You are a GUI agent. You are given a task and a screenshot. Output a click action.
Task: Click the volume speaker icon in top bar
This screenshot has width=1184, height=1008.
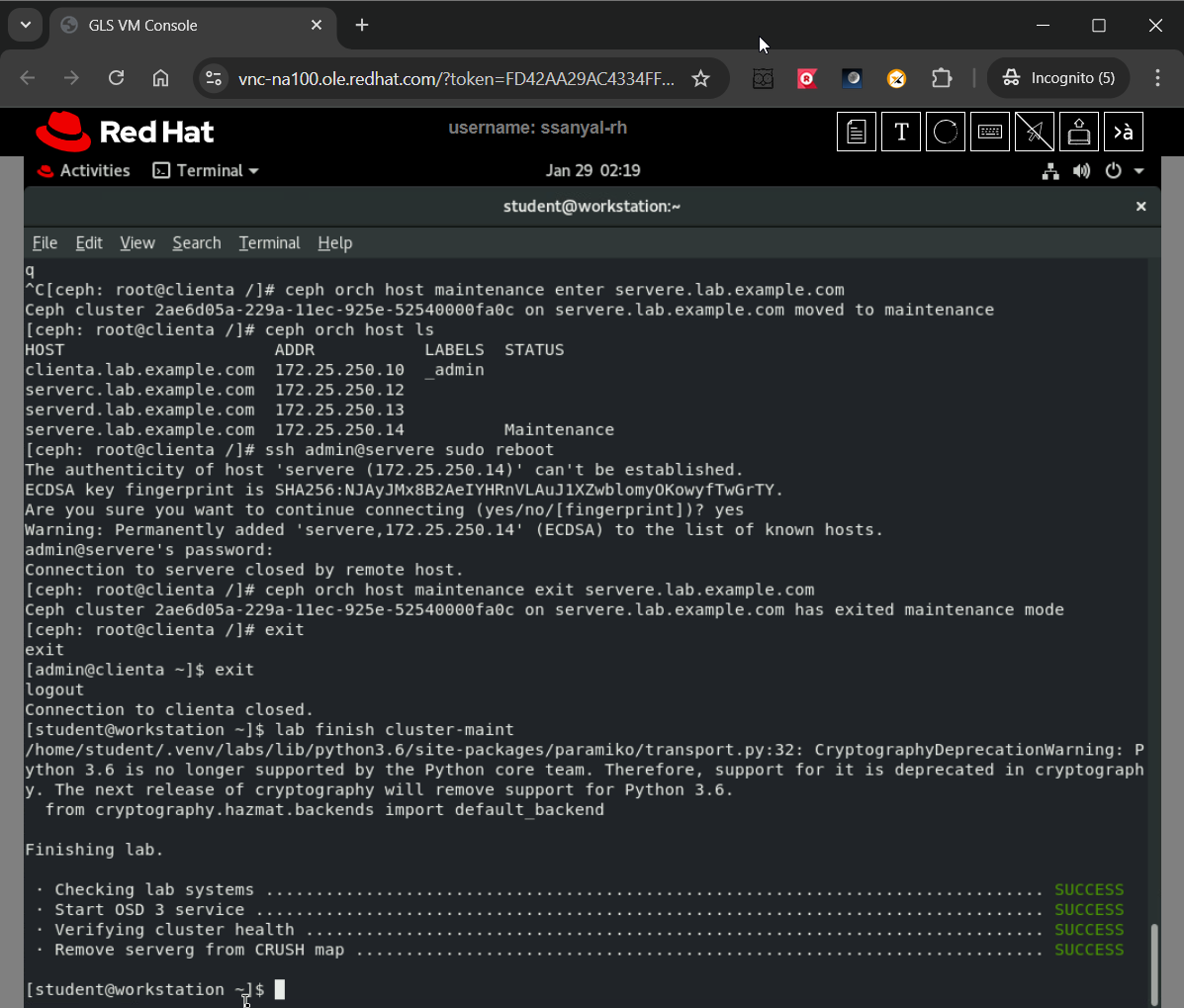(1081, 171)
